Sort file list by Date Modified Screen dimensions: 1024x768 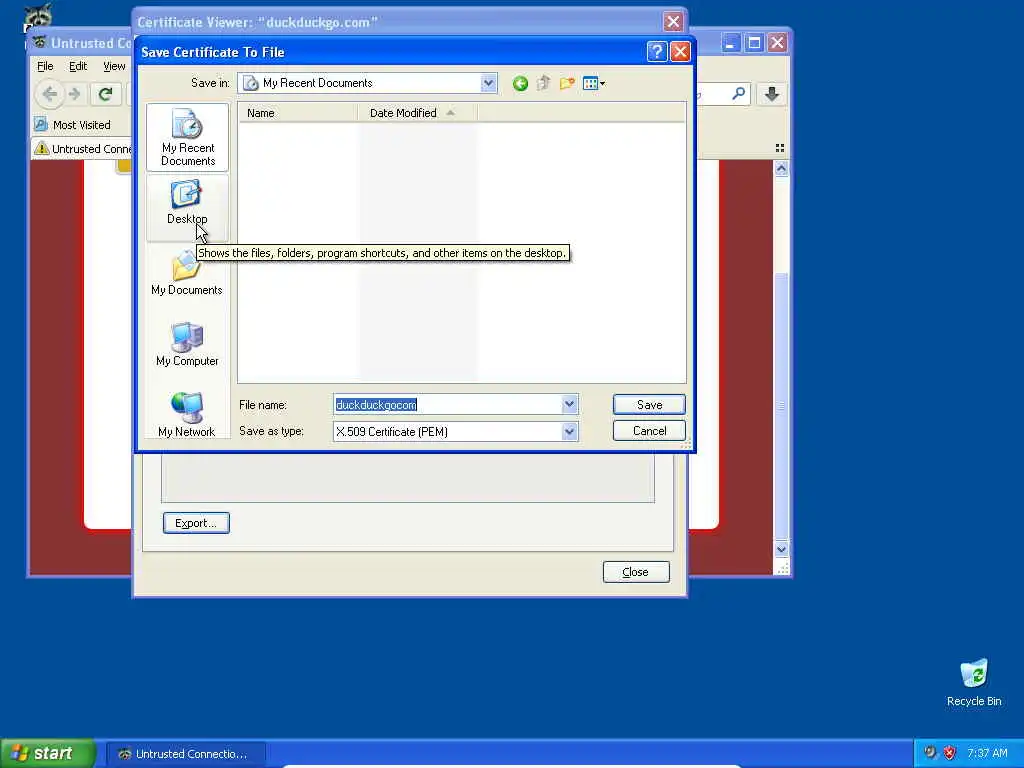[x=418, y=113]
